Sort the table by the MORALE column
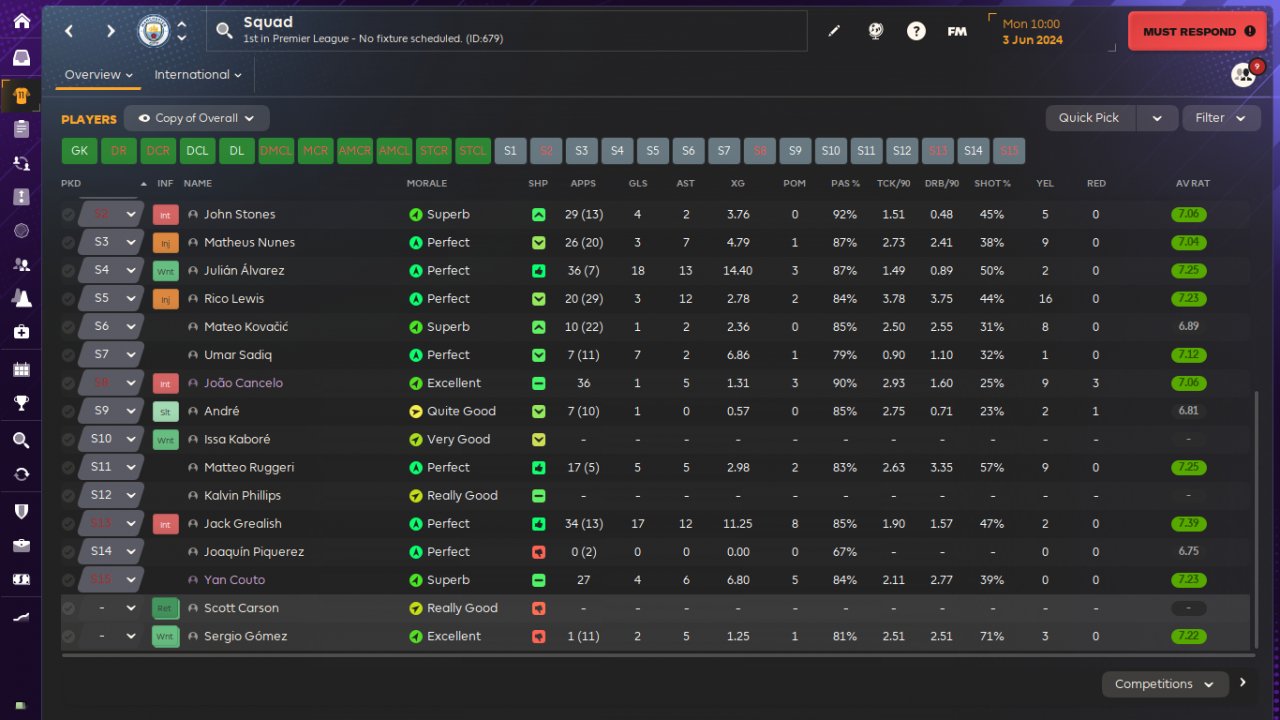Viewport: 1280px width, 720px height. coord(427,184)
